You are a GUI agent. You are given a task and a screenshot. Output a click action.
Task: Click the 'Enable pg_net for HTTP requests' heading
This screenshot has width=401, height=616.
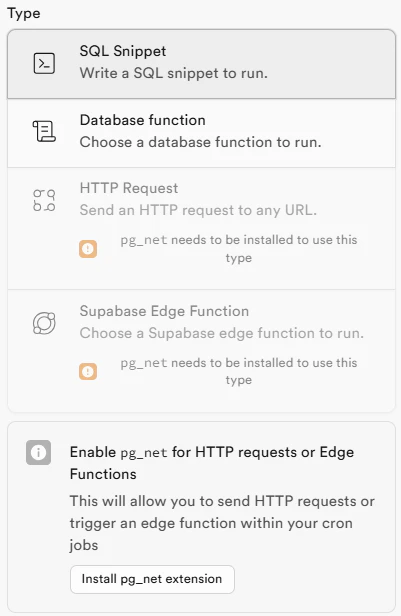point(212,463)
